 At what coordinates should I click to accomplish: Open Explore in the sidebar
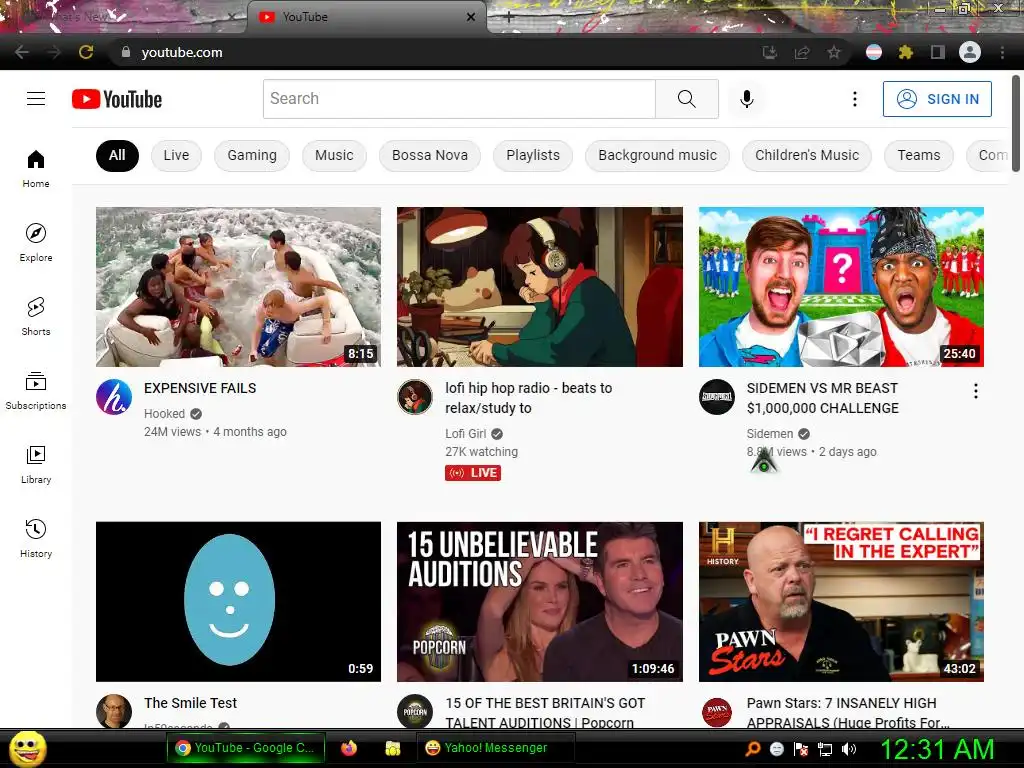(36, 242)
